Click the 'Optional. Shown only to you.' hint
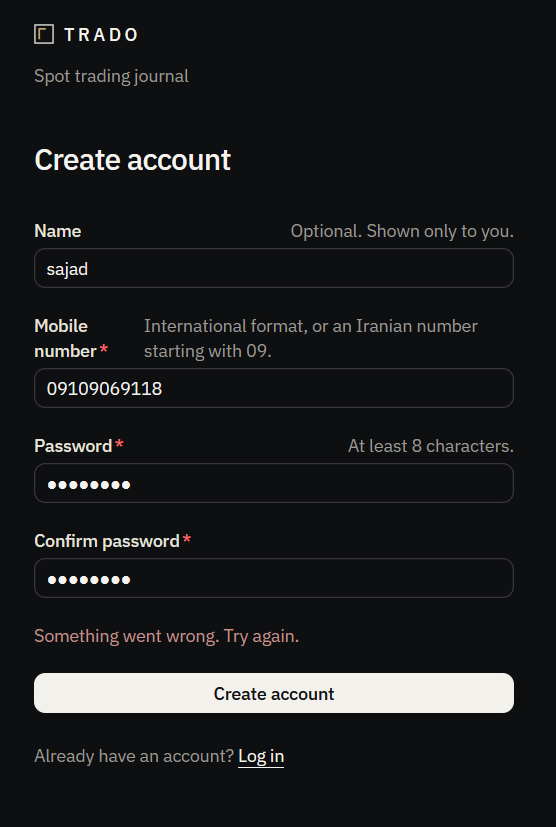The height and width of the screenshot is (827, 556). point(402,231)
